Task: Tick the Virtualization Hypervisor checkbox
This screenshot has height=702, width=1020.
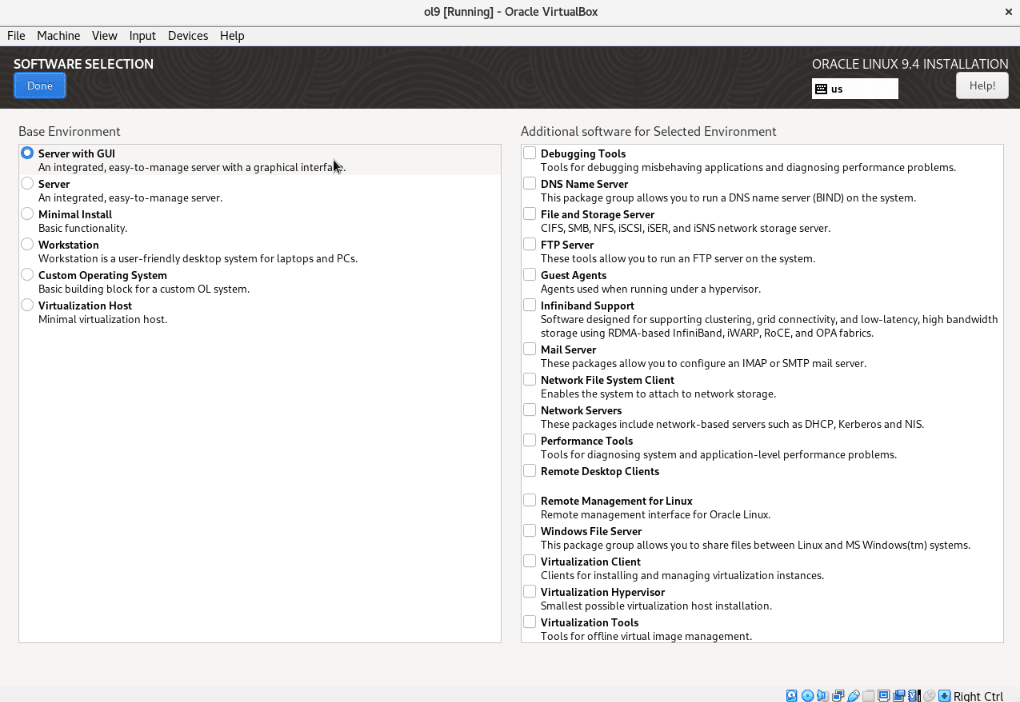Action: click(x=530, y=591)
